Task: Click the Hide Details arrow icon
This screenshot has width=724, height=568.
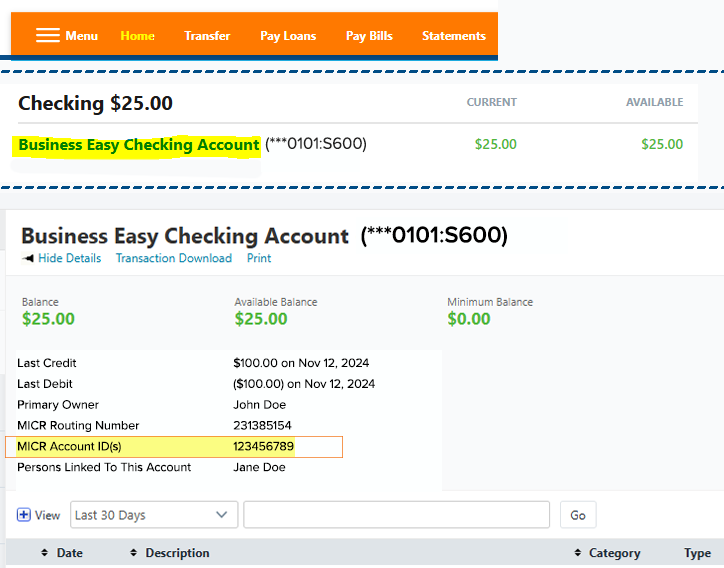Action: point(28,258)
